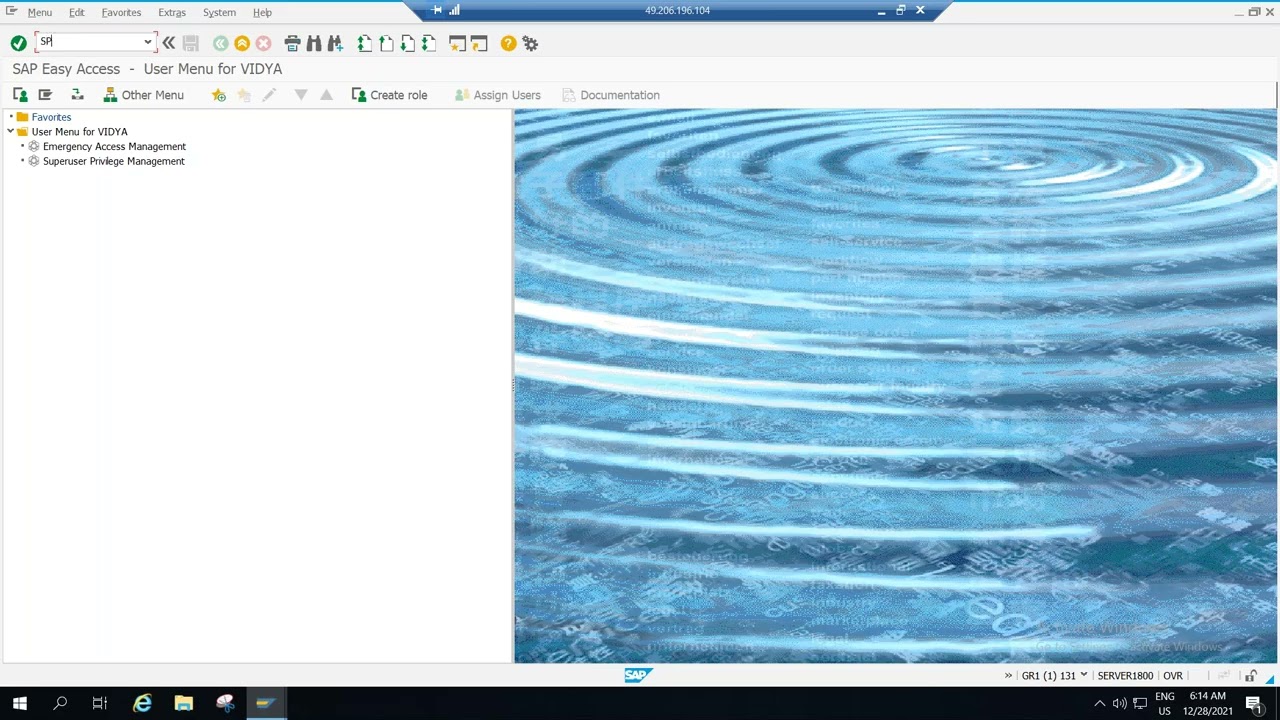The image size is (1280, 720).
Task: Click the yellow Exit icon
Action: [x=242, y=43]
